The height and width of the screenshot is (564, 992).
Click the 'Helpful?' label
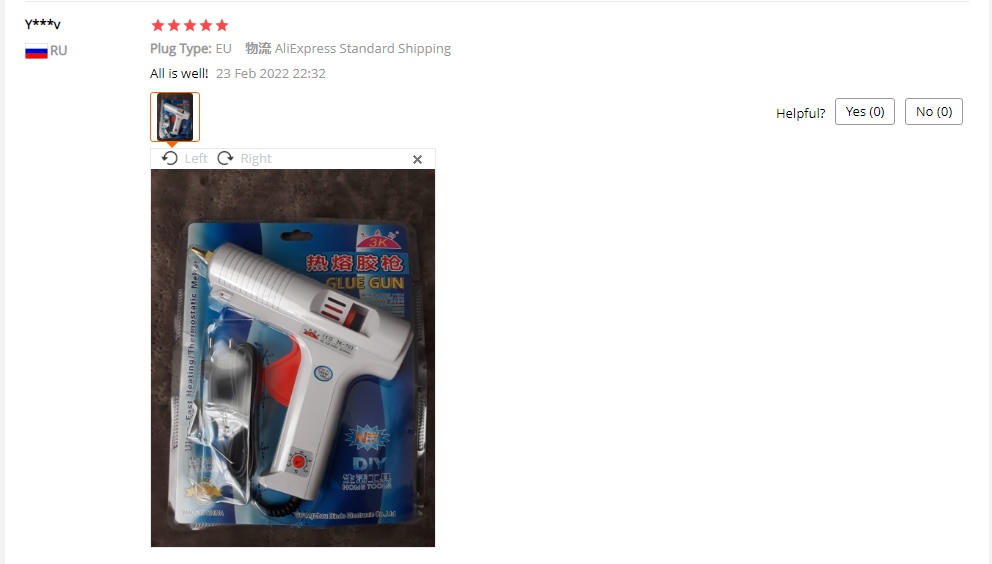pos(800,113)
